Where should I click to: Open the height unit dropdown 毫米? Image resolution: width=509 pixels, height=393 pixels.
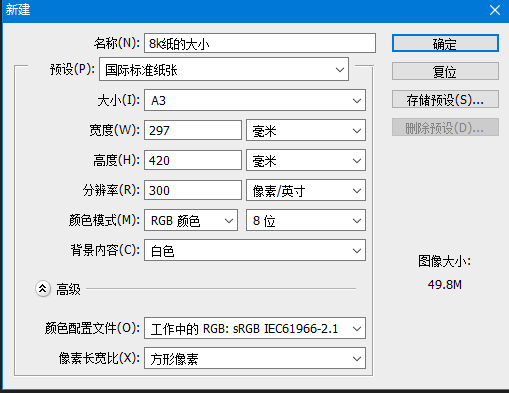306,160
